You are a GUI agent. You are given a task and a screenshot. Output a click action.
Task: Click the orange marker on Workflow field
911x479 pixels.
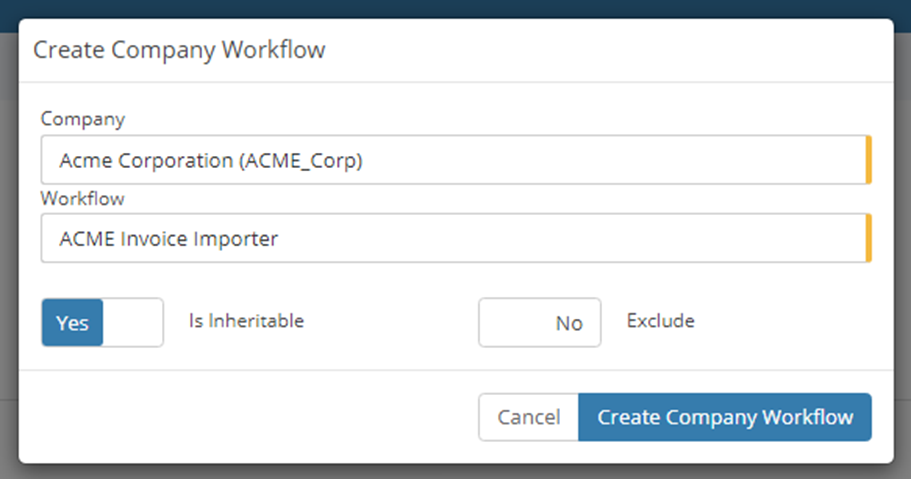click(x=869, y=238)
